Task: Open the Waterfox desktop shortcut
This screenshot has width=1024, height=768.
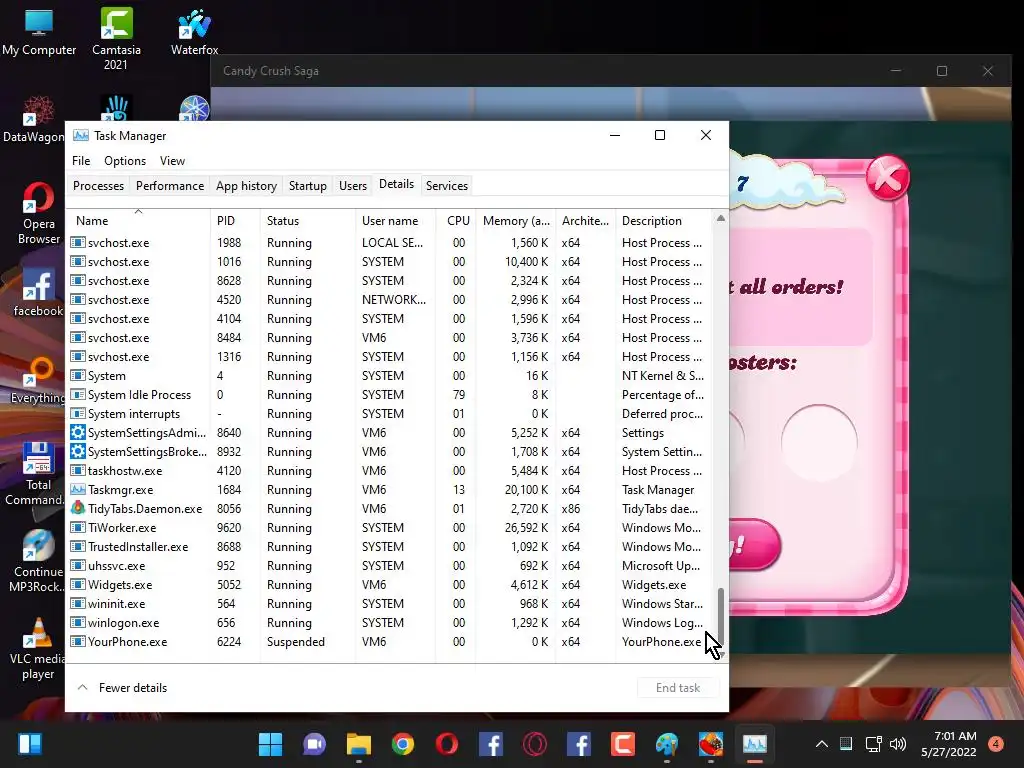Action: tap(194, 31)
